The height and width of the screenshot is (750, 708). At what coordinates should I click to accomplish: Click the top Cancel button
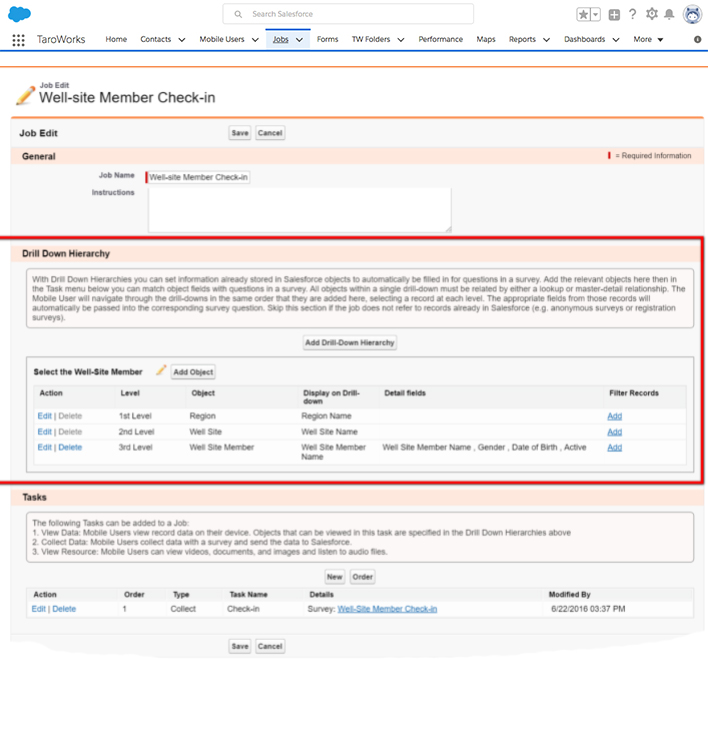pyautogui.click(x=270, y=133)
